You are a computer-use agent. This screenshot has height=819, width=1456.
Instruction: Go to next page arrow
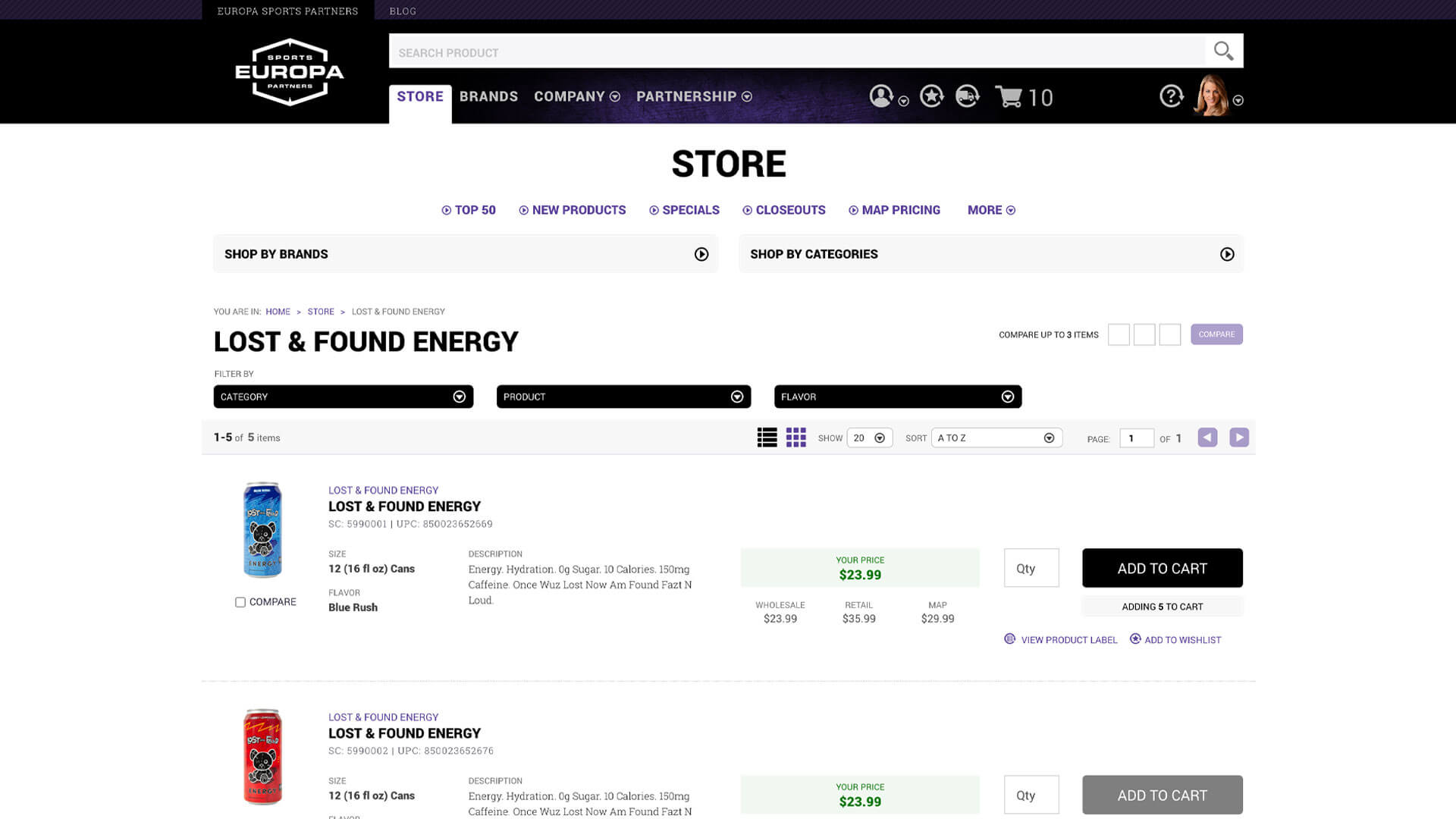[1238, 438]
